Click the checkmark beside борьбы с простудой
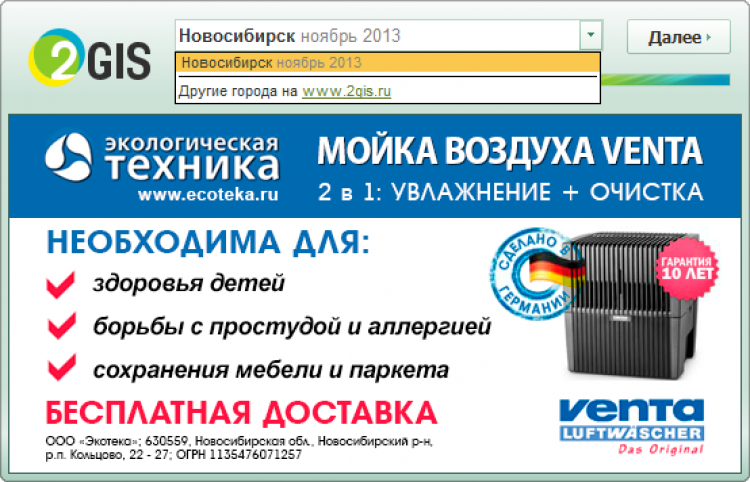Image resolution: width=750 pixels, height=482 pixels. point(62,326)
